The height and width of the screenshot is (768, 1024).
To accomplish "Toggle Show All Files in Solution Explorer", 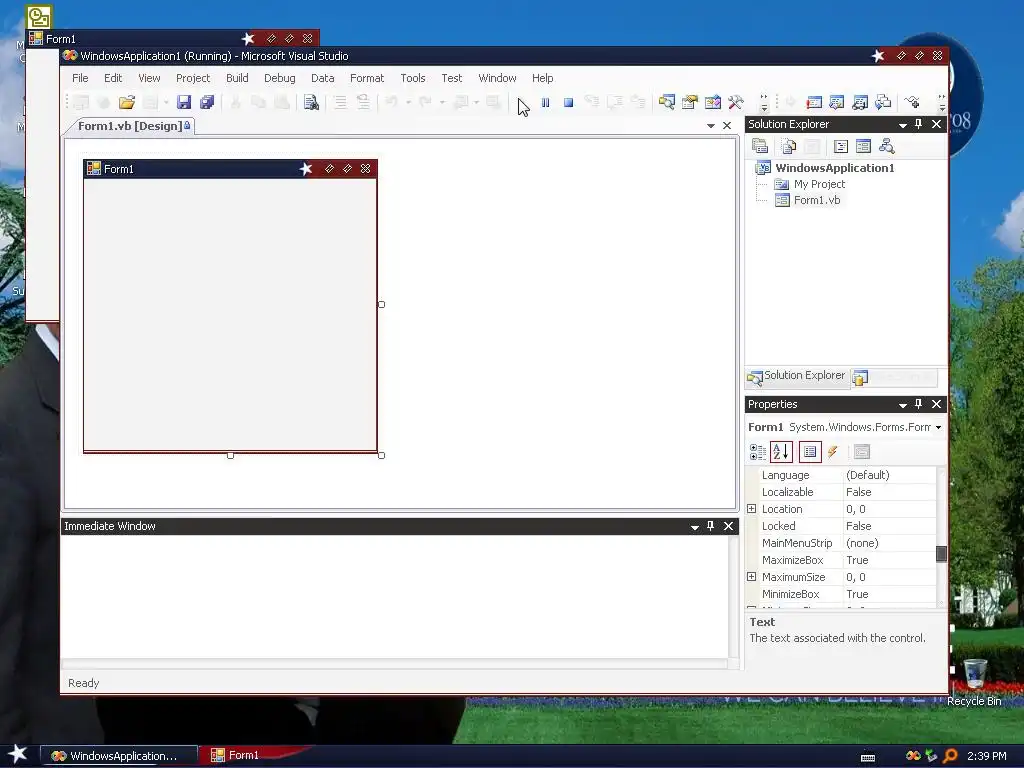I will 788,146.
